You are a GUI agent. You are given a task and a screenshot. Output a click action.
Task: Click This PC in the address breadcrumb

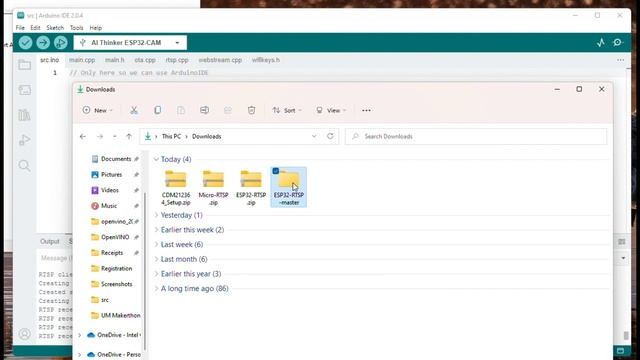click(171, 136)
